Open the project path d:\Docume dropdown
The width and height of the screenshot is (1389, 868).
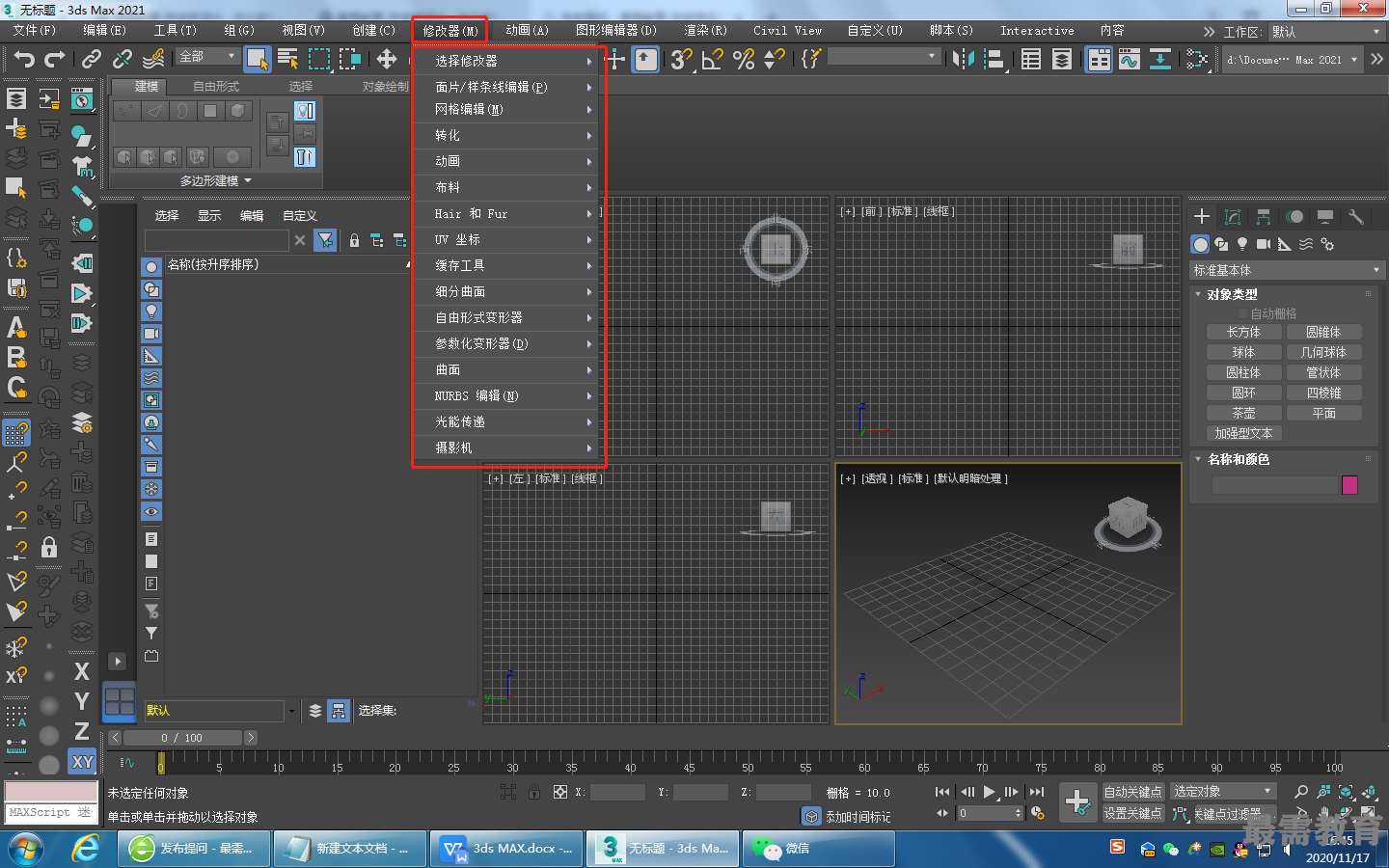(x=1292, y=60)
